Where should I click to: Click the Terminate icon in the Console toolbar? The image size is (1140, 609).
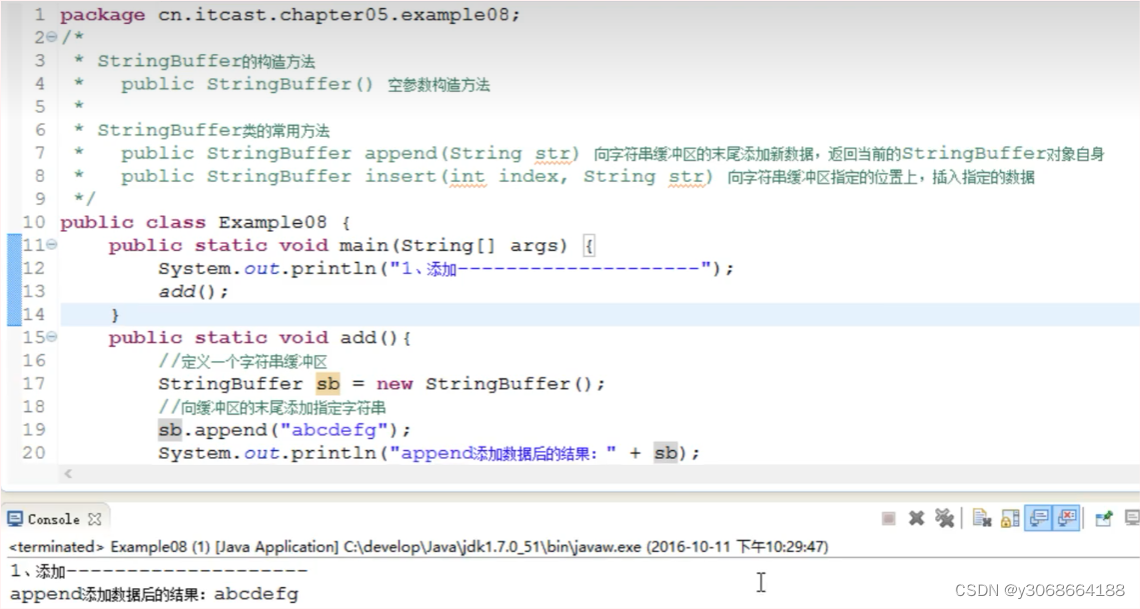[889, 518]
